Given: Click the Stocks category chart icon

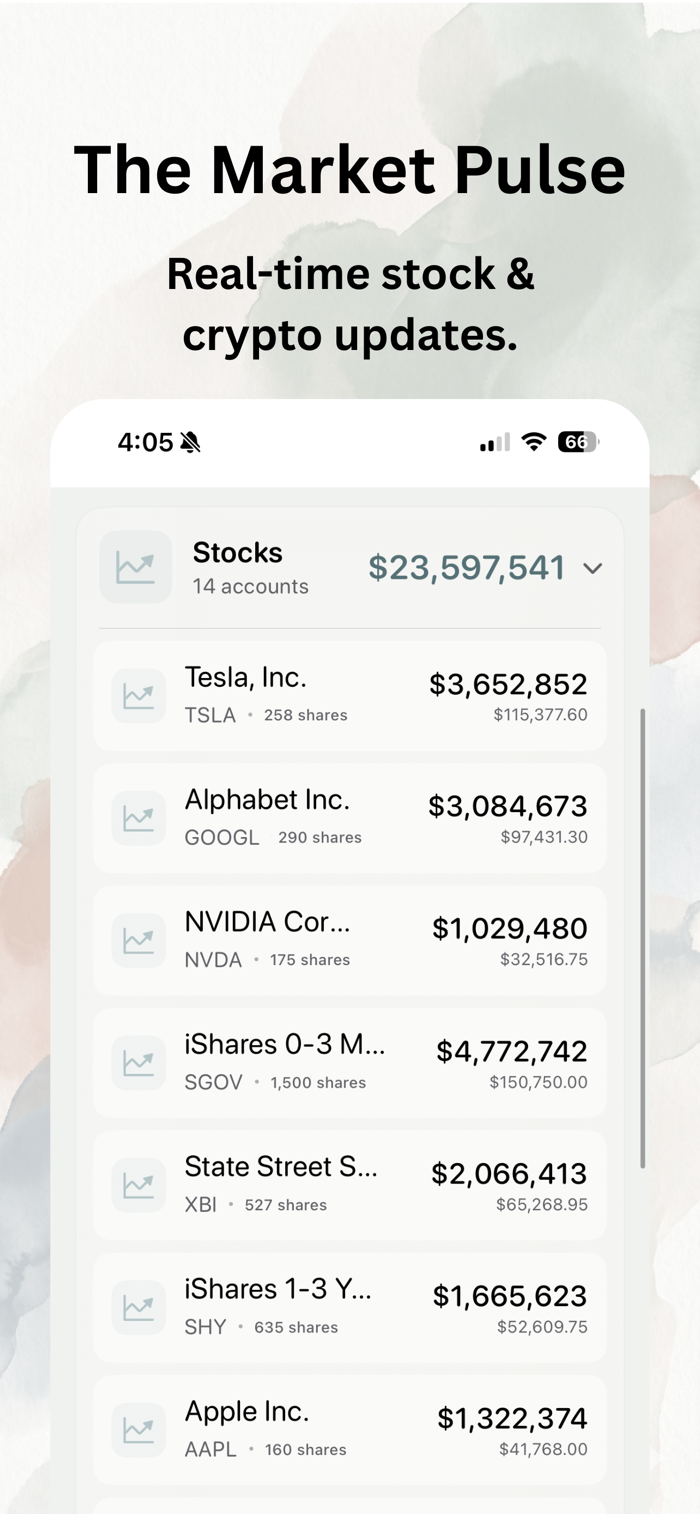Looking at the screenshot, I should point(136,567).
